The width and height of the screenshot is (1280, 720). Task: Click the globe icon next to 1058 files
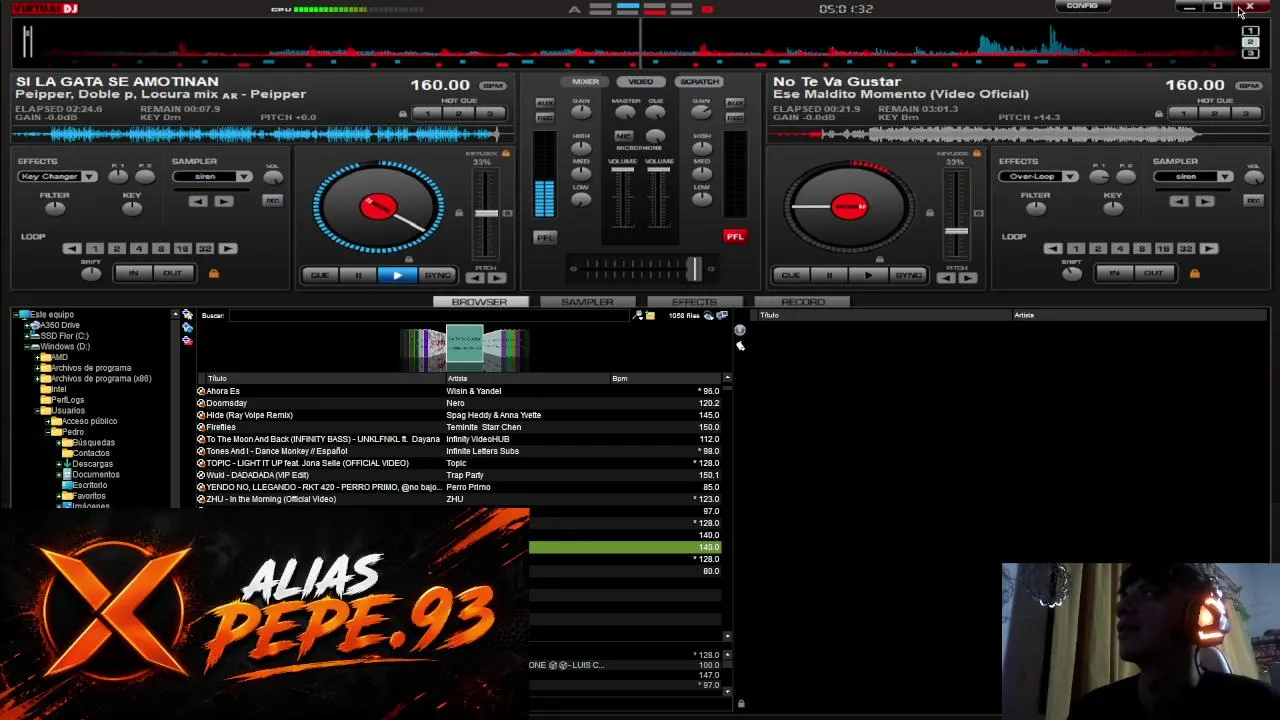(708, 316)
